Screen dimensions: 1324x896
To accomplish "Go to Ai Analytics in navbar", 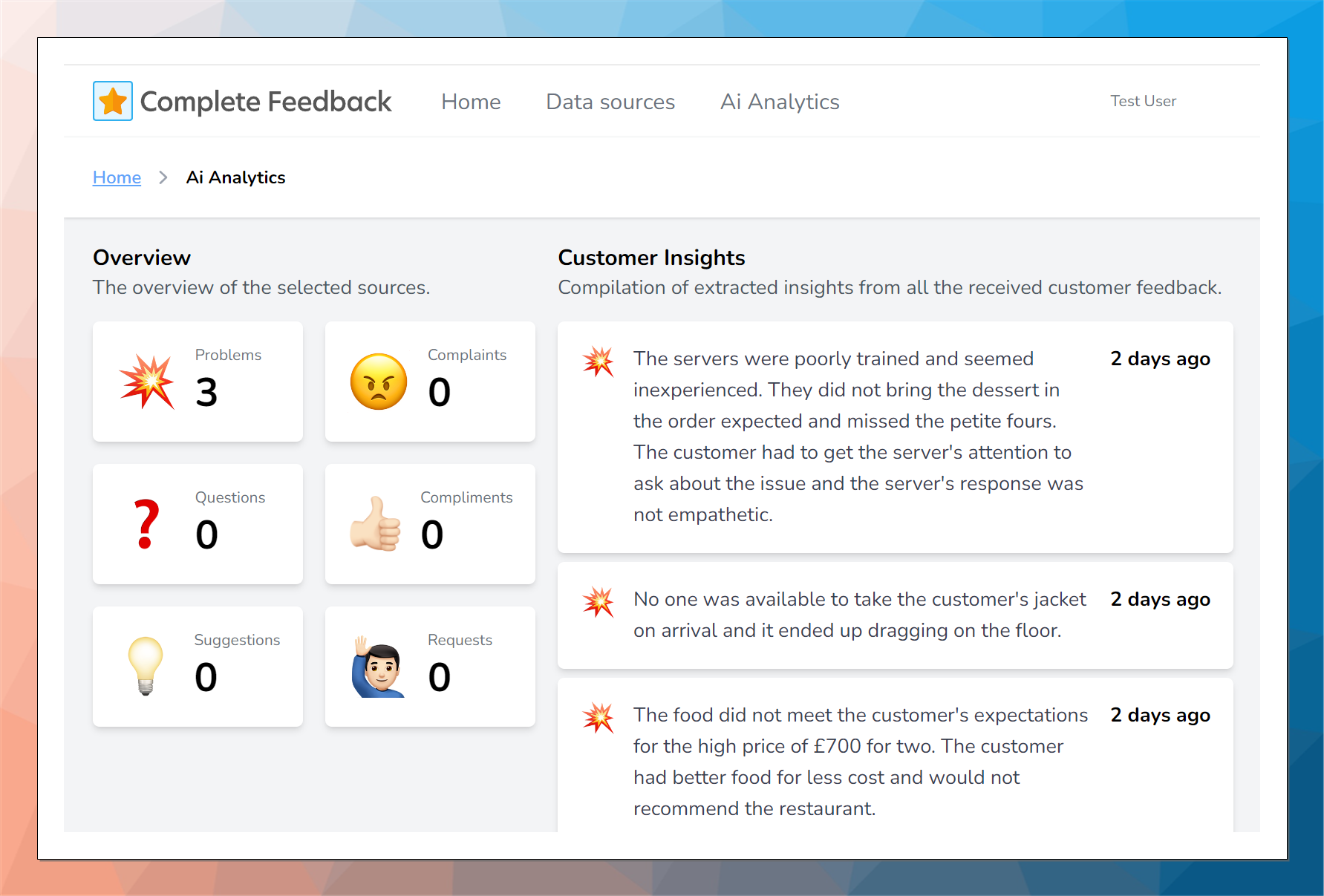I will pyautogui.click(x=780, y=102).
